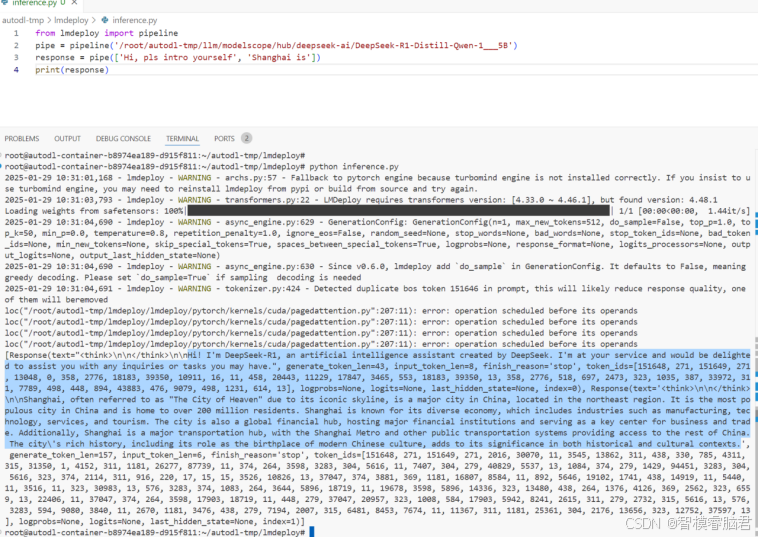This screenshot has height=537, width=759.
Task: Click the transformers.py:22 version warning line
Action: 361,200
